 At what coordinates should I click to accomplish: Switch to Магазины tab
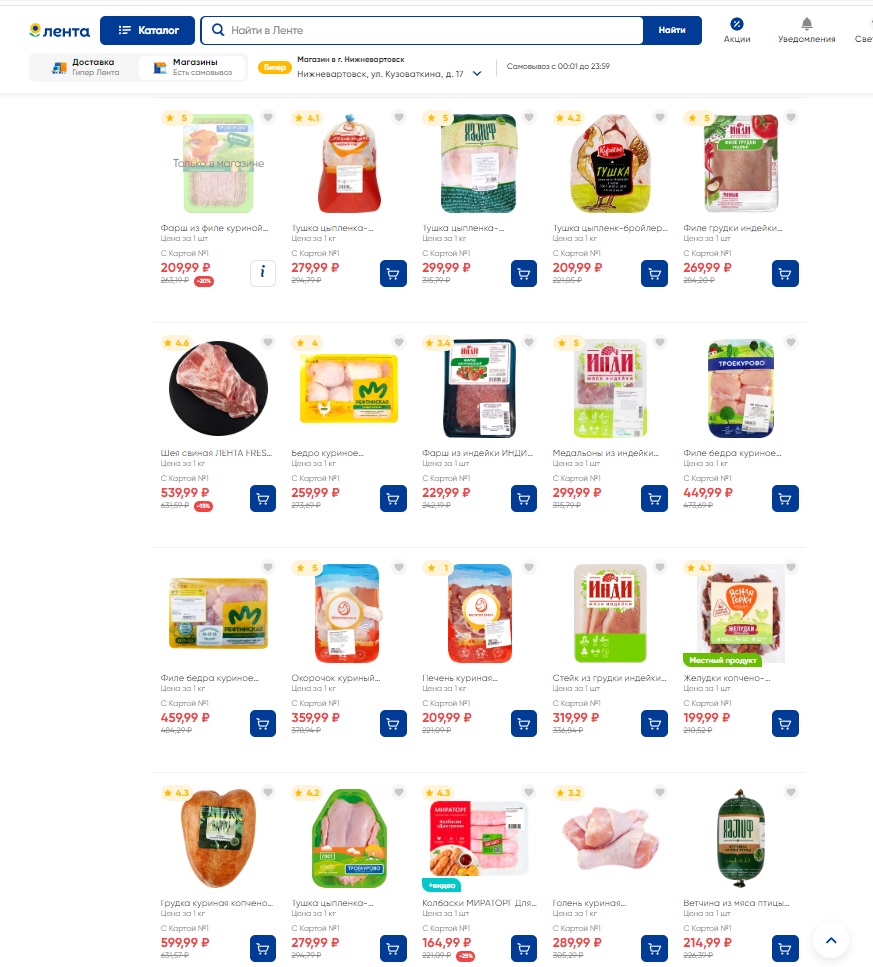point(192,67)
